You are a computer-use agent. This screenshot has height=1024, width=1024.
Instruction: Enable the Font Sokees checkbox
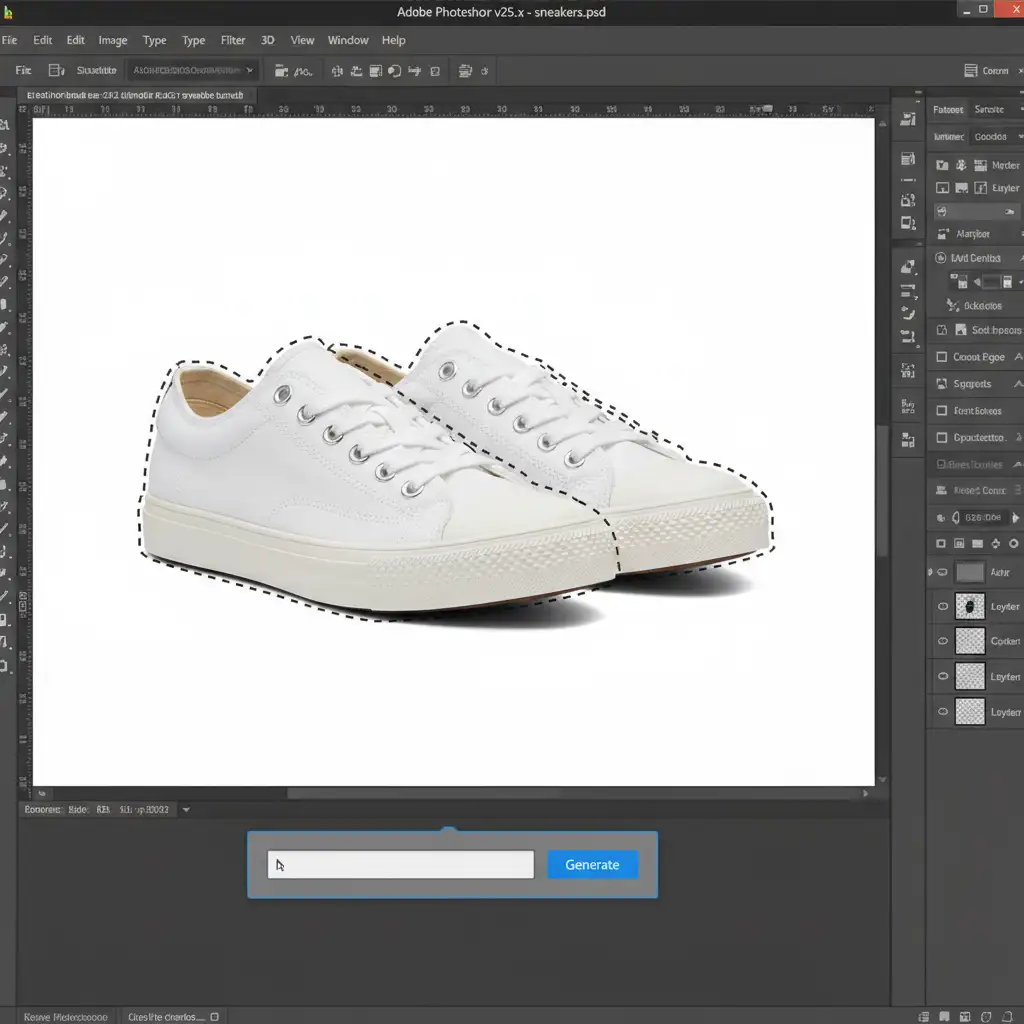click(x=941, y=411)
